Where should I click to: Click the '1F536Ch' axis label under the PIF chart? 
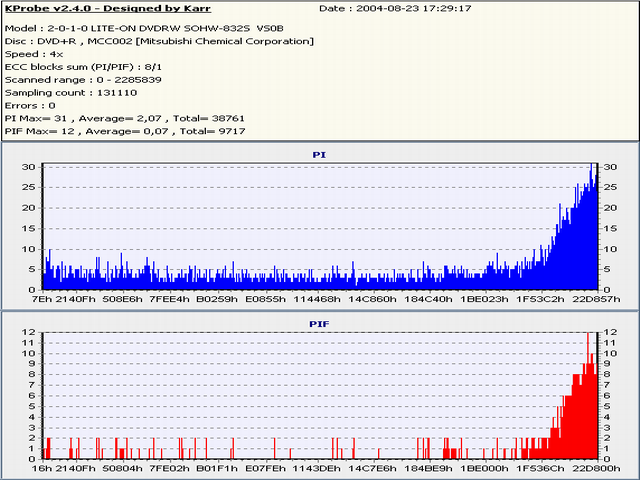[x=540, y=468]
